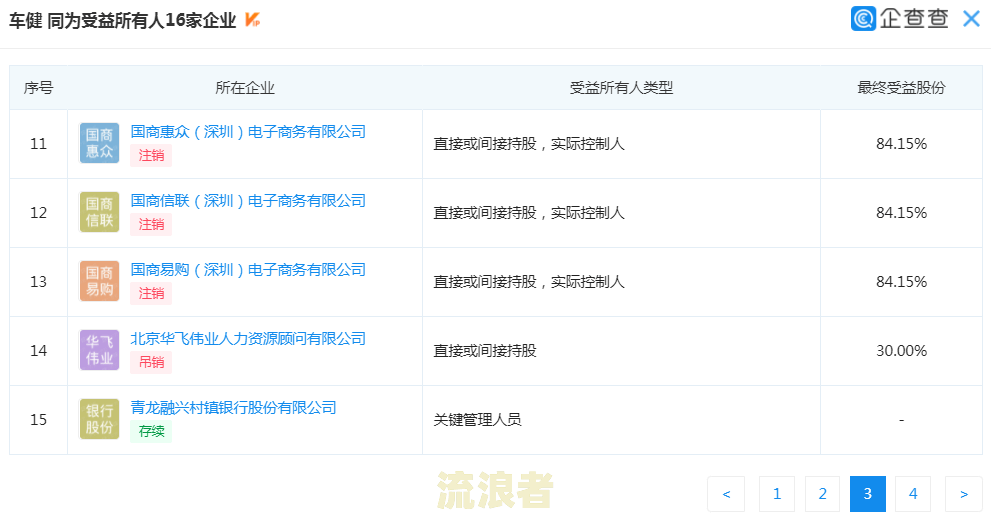The height and width of the screenshot is (520, 991).
Task: Click the dash share value in row 15
Action: [901, 420]
